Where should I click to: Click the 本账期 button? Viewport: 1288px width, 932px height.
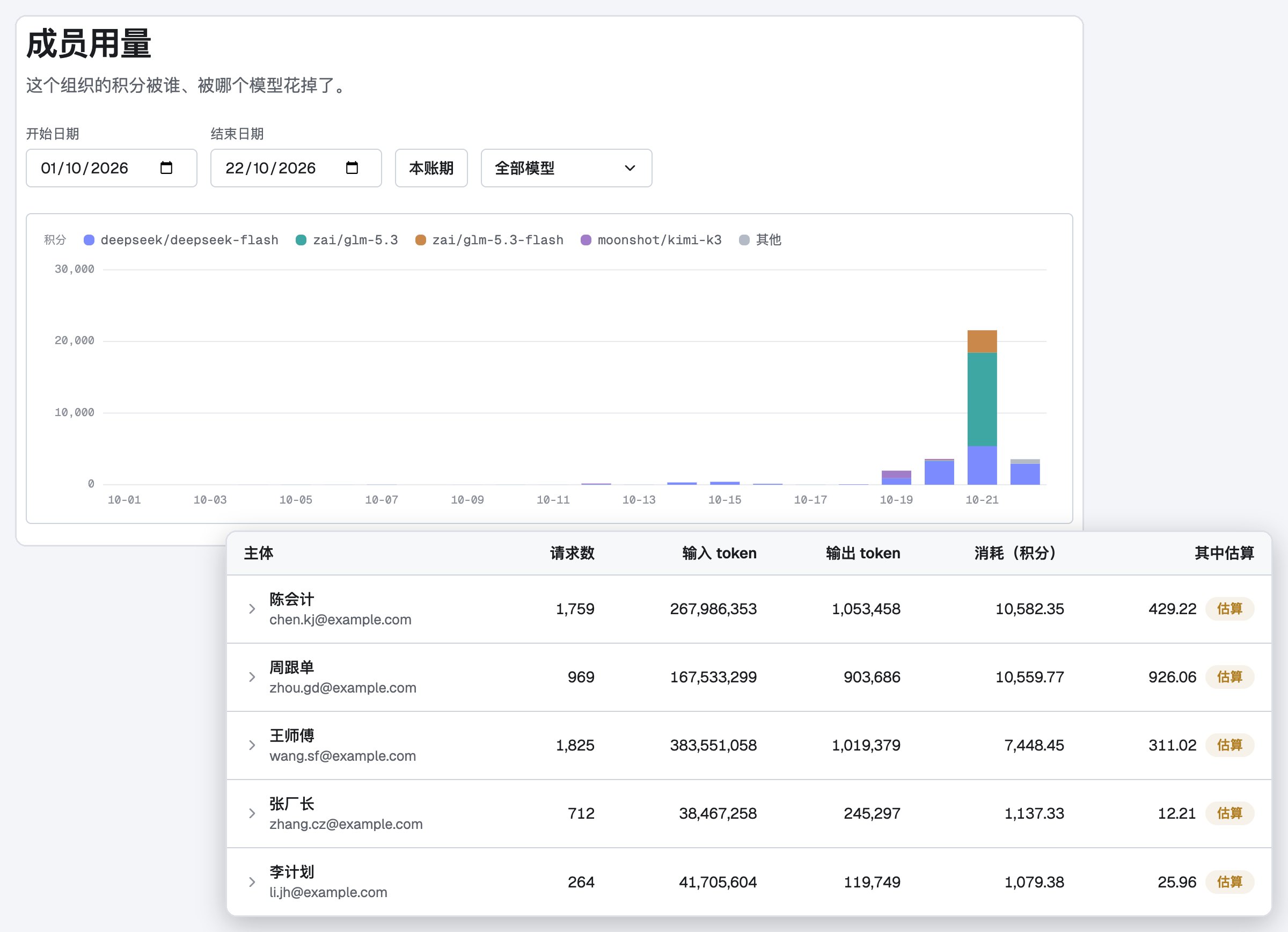pos(431,168)
